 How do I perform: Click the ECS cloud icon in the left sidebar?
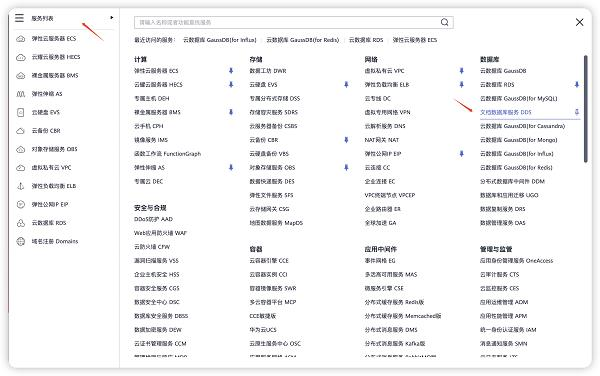pyautogui.click(x=21, y=39)
